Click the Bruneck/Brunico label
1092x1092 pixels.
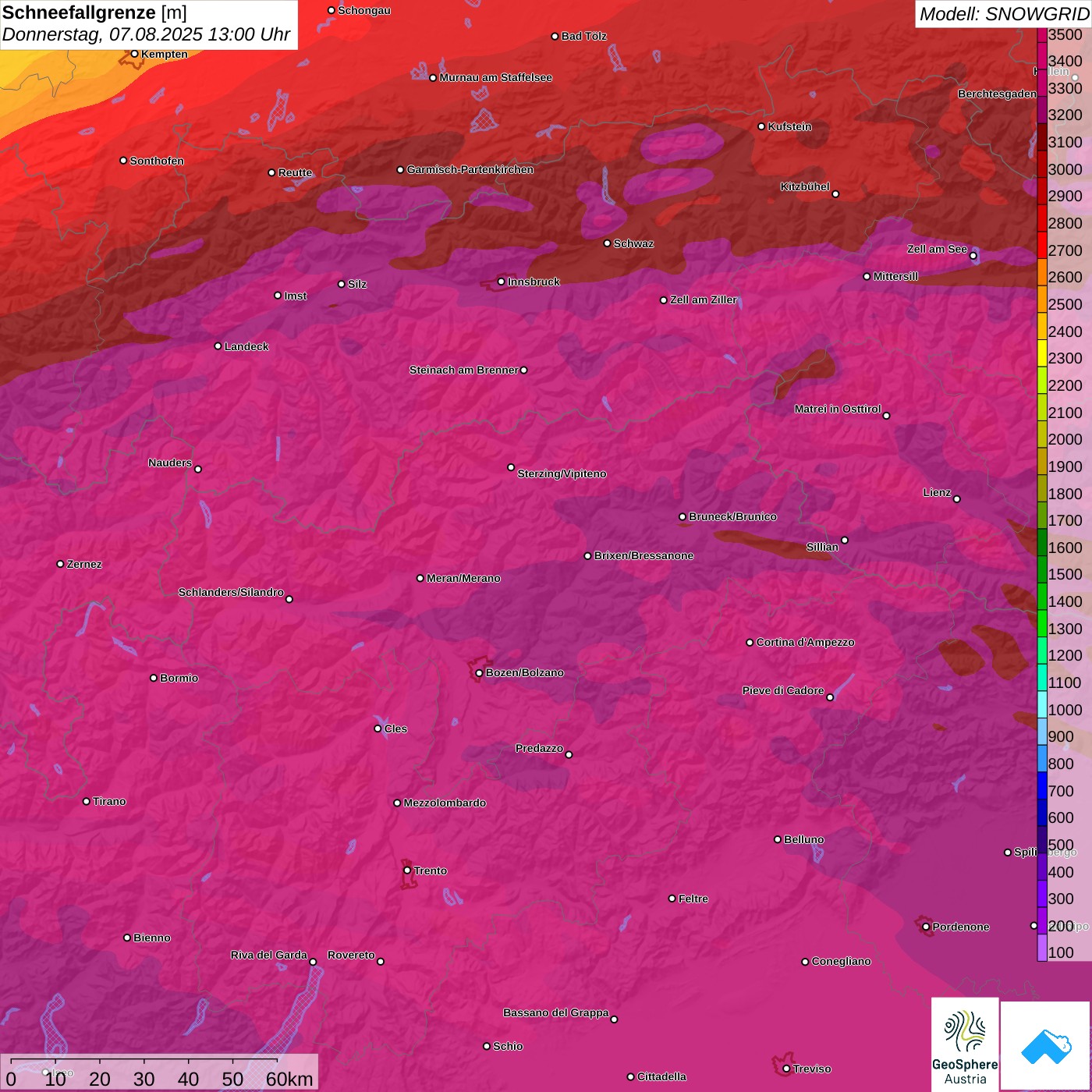coord(732,516)
